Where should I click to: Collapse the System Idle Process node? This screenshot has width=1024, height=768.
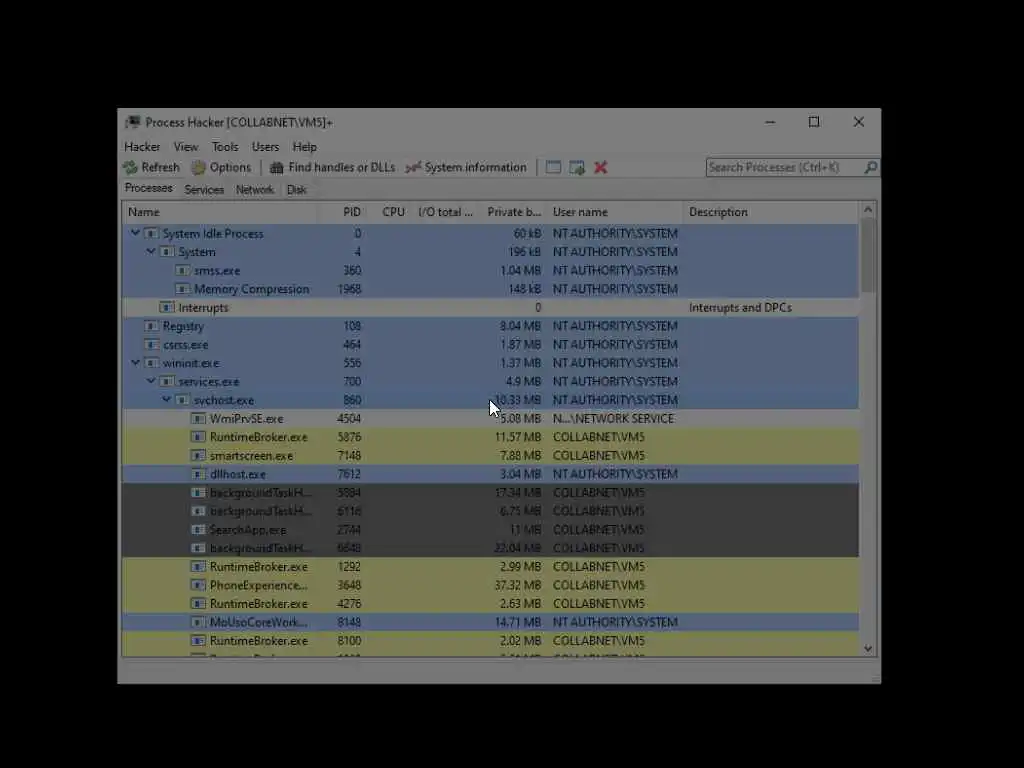[x=135, y=233]
